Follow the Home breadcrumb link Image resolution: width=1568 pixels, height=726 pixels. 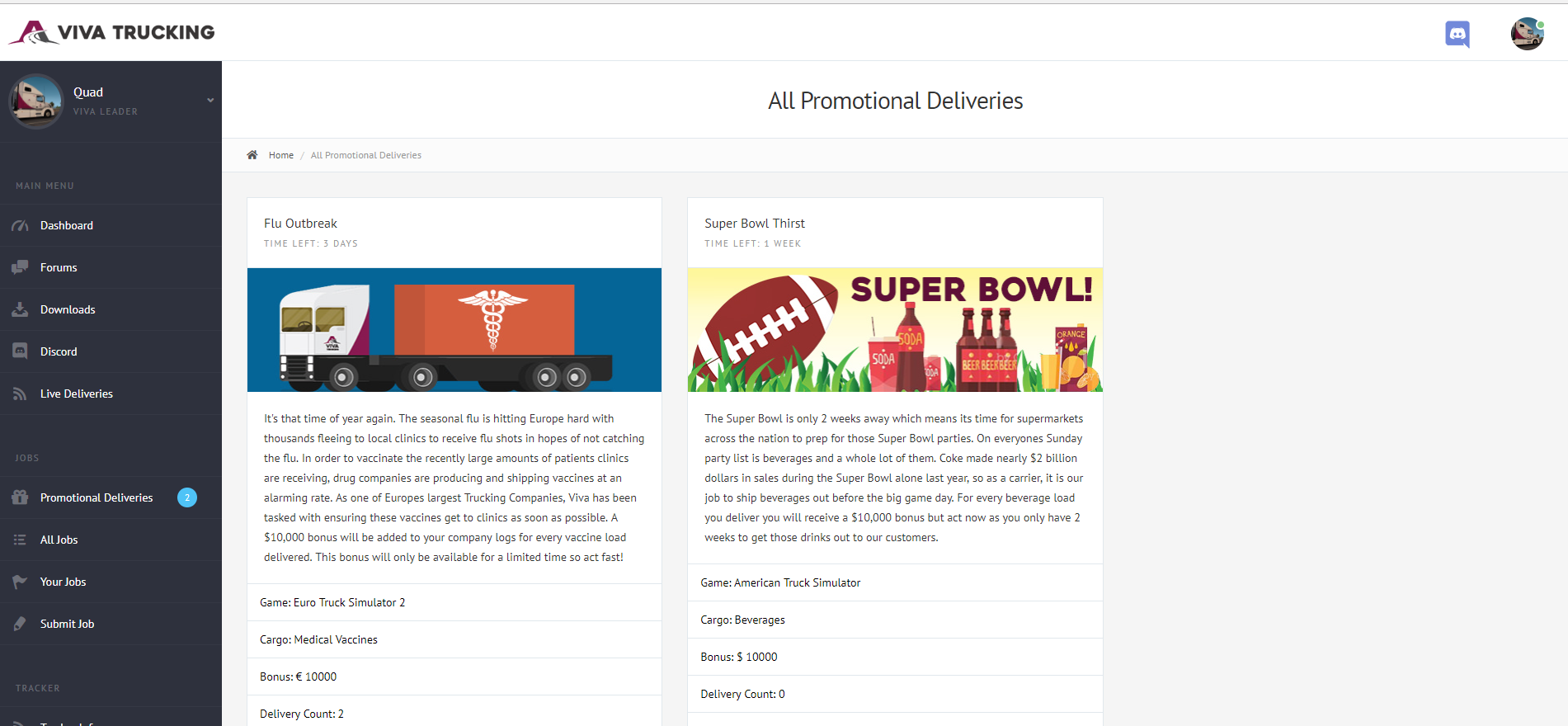tap(281, 155)
